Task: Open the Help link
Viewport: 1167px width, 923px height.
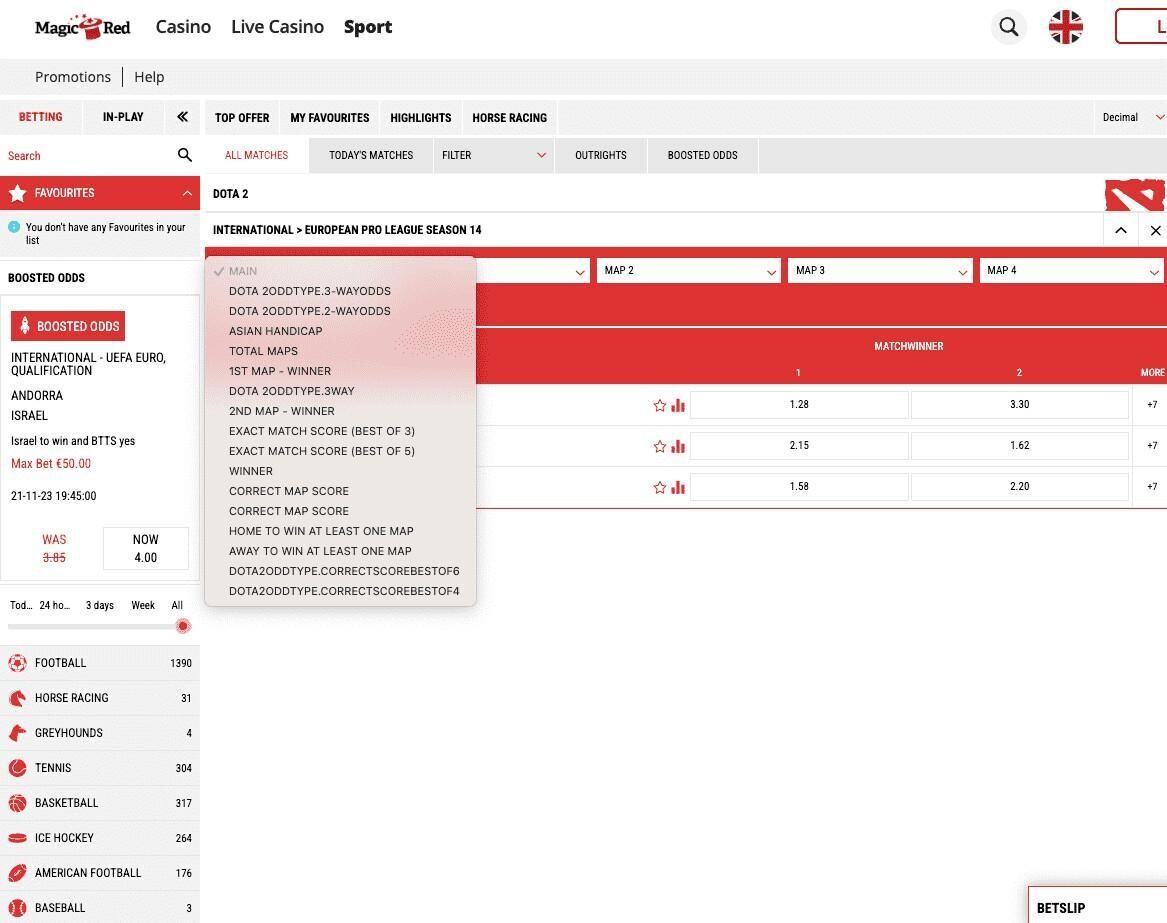Action: (149, 77)
